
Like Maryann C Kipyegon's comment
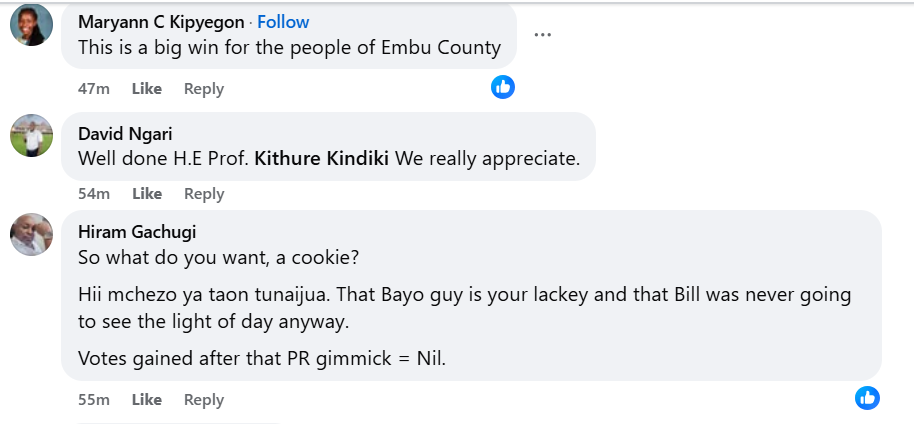pyautogui.click(x=147, y=89)
